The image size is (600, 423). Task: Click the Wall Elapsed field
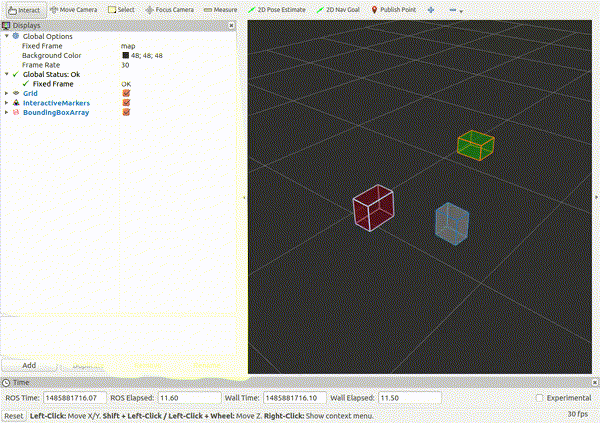pos(409,398)
